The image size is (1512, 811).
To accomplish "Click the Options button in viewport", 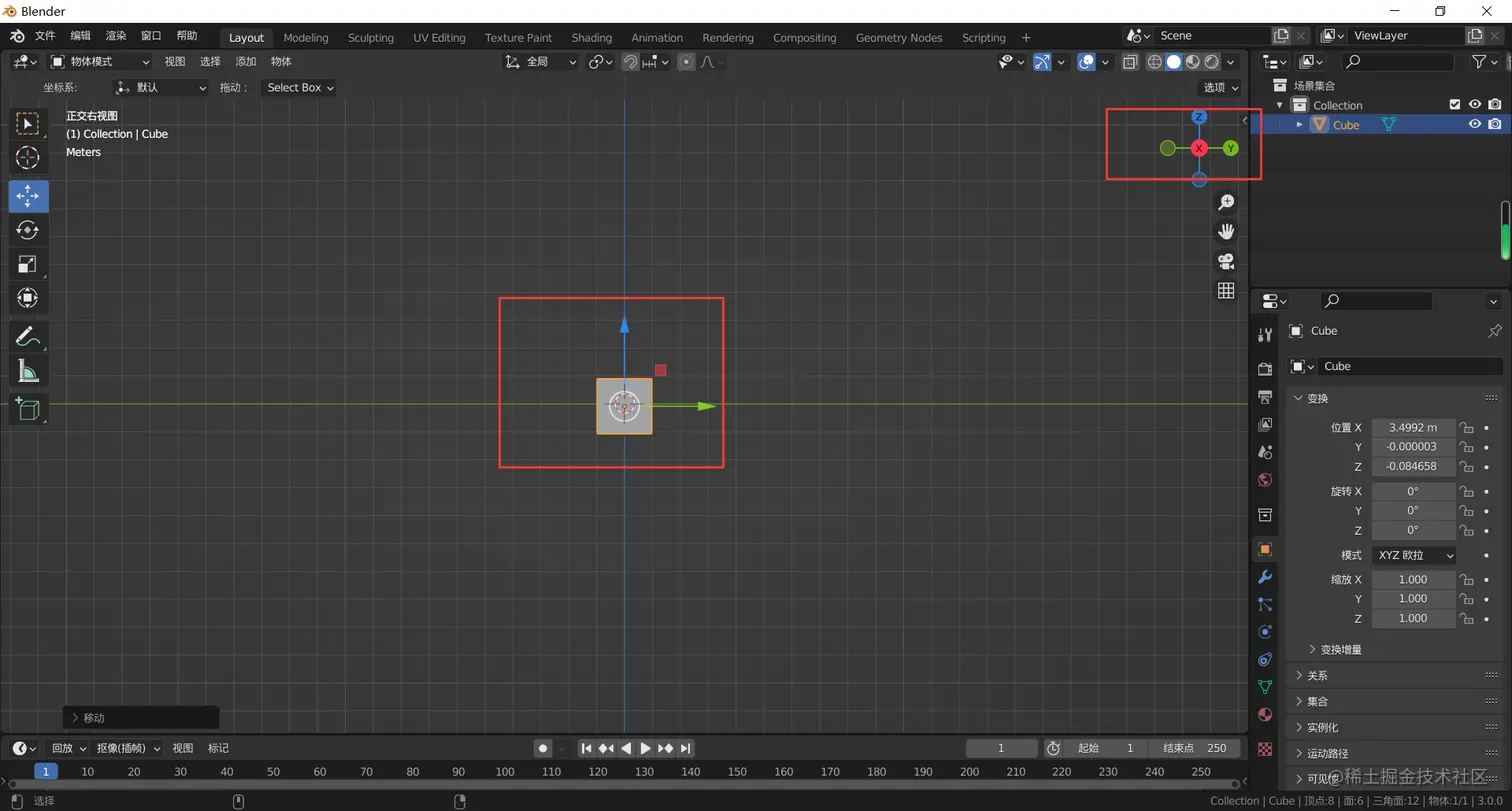I will pyautogui.click(x=1220, y=88).
